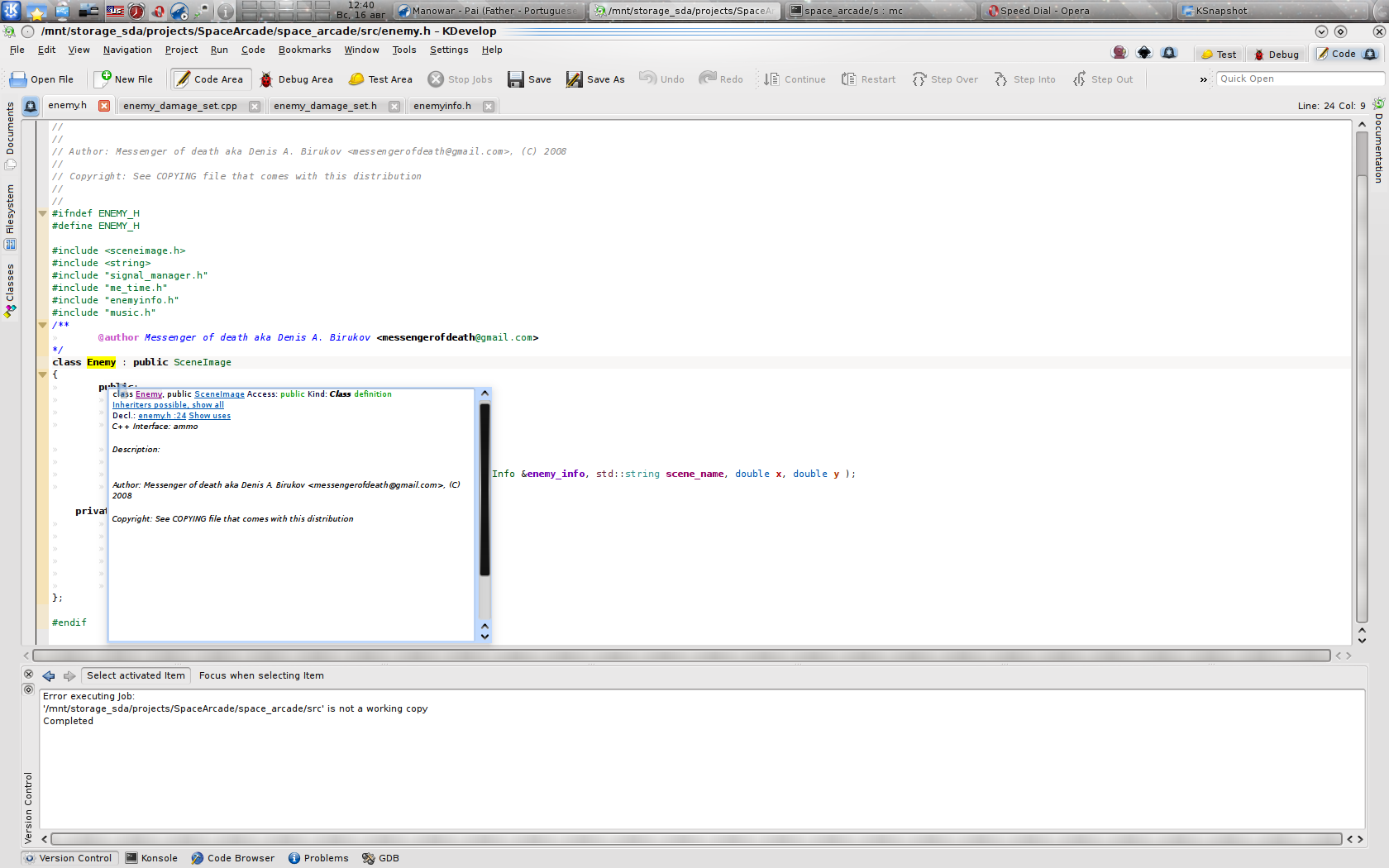Expand the toolbar overflow chevron
The image size is (1389, 868).
1203,79
